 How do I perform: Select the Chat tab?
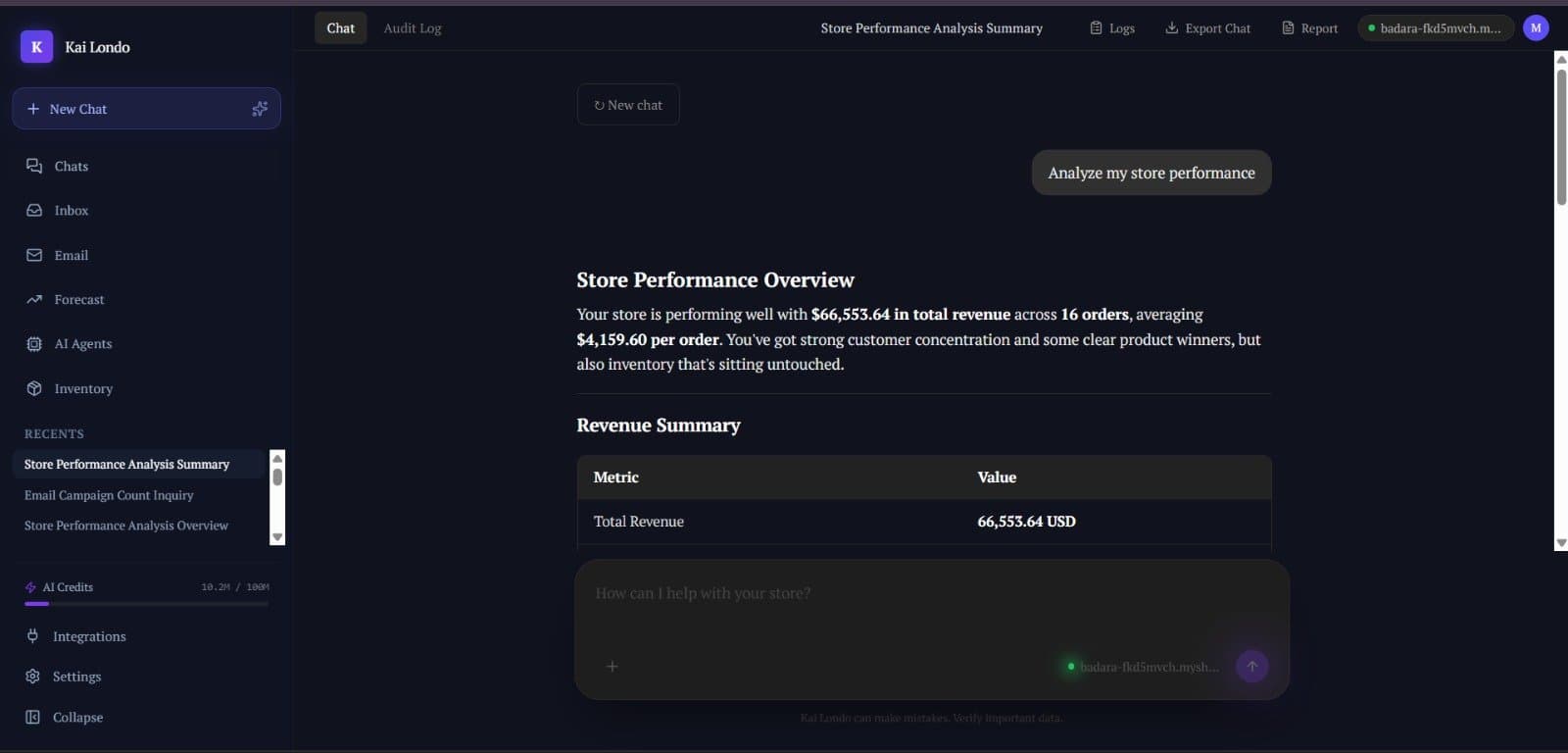point(341,28)
